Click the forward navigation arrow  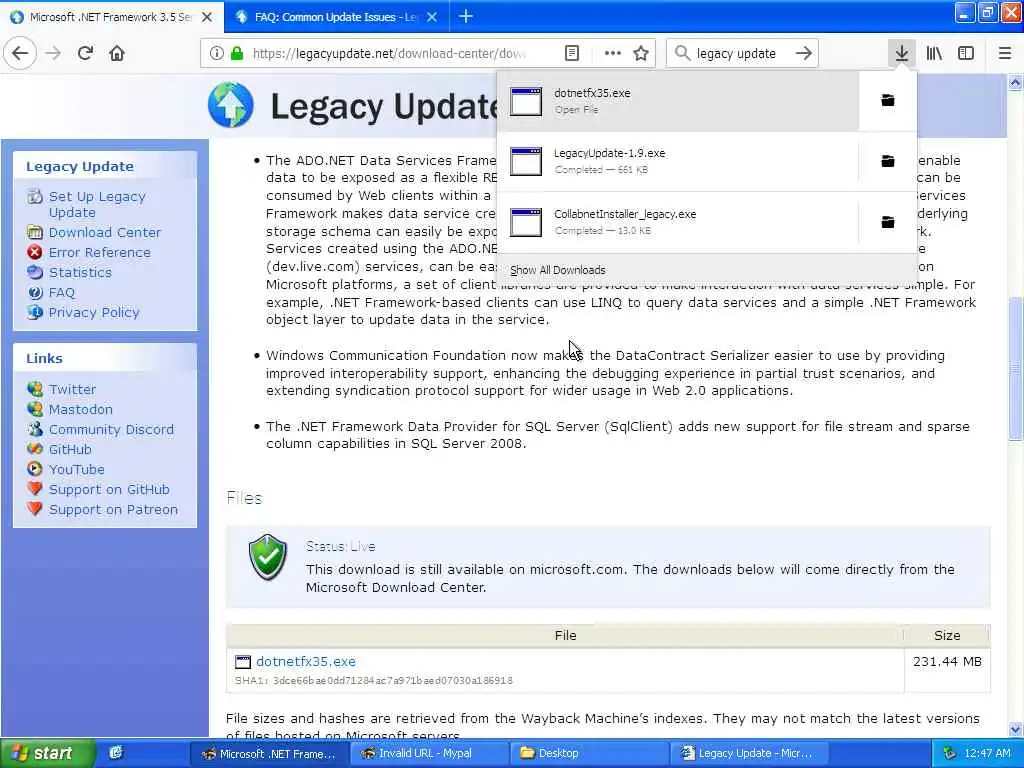(54, 53)
